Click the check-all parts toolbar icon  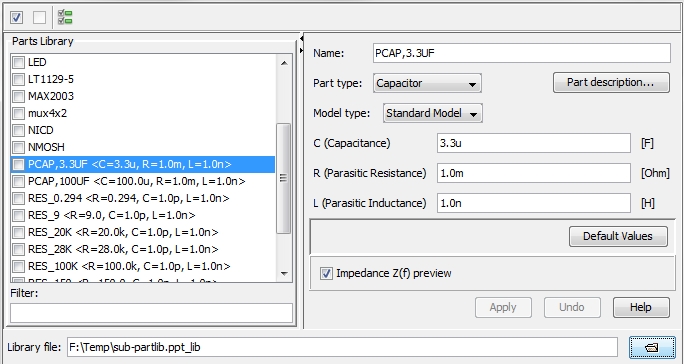(17, 17)
